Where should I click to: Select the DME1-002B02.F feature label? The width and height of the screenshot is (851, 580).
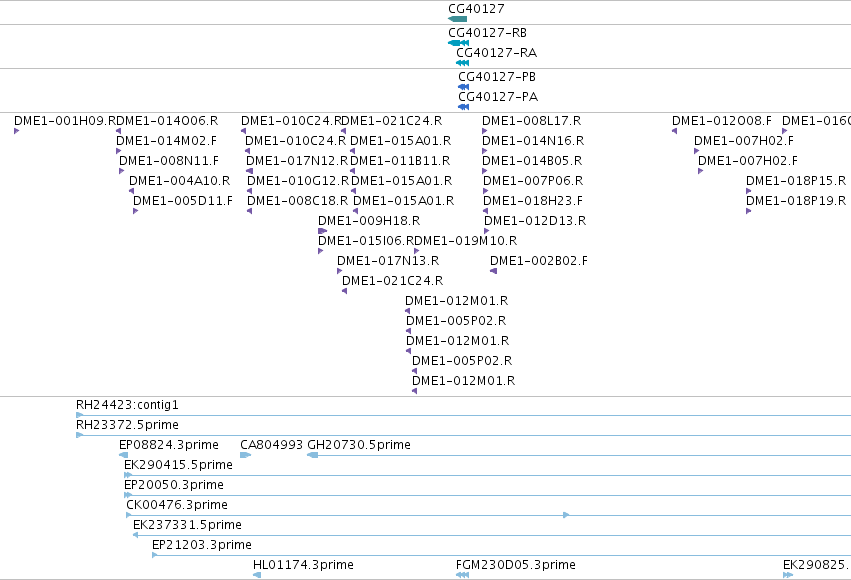click(539, 261)
